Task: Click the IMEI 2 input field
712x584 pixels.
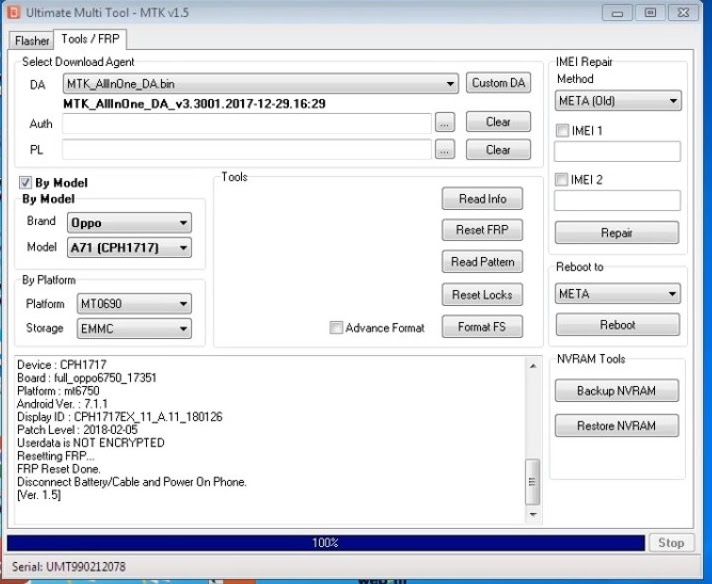Action: 617,200
